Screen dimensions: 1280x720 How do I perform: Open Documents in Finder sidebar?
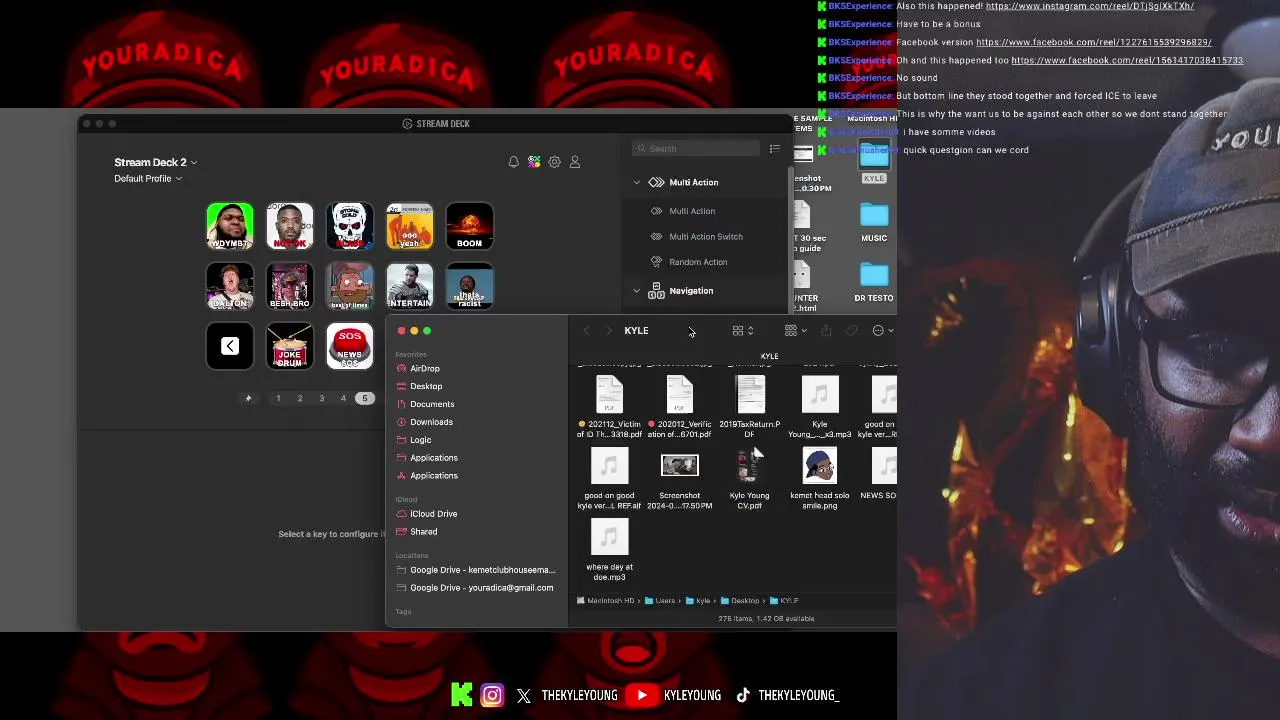pos(432,404)
